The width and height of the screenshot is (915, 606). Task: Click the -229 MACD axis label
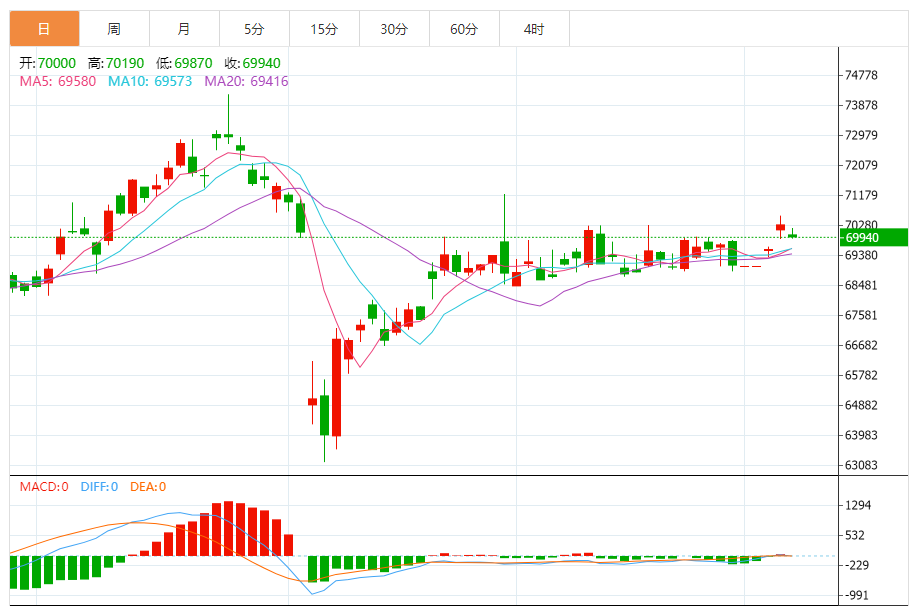[857, 565]
